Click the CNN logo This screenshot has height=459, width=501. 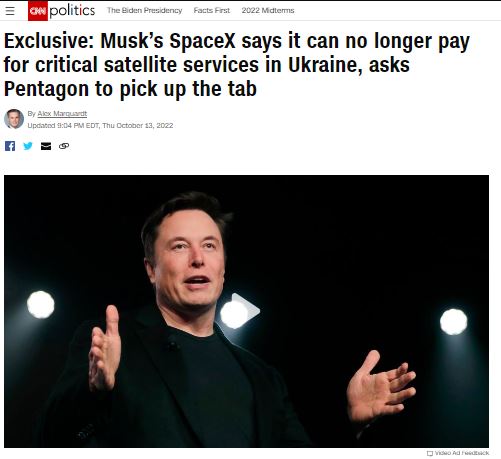click(x=38, y=11)
